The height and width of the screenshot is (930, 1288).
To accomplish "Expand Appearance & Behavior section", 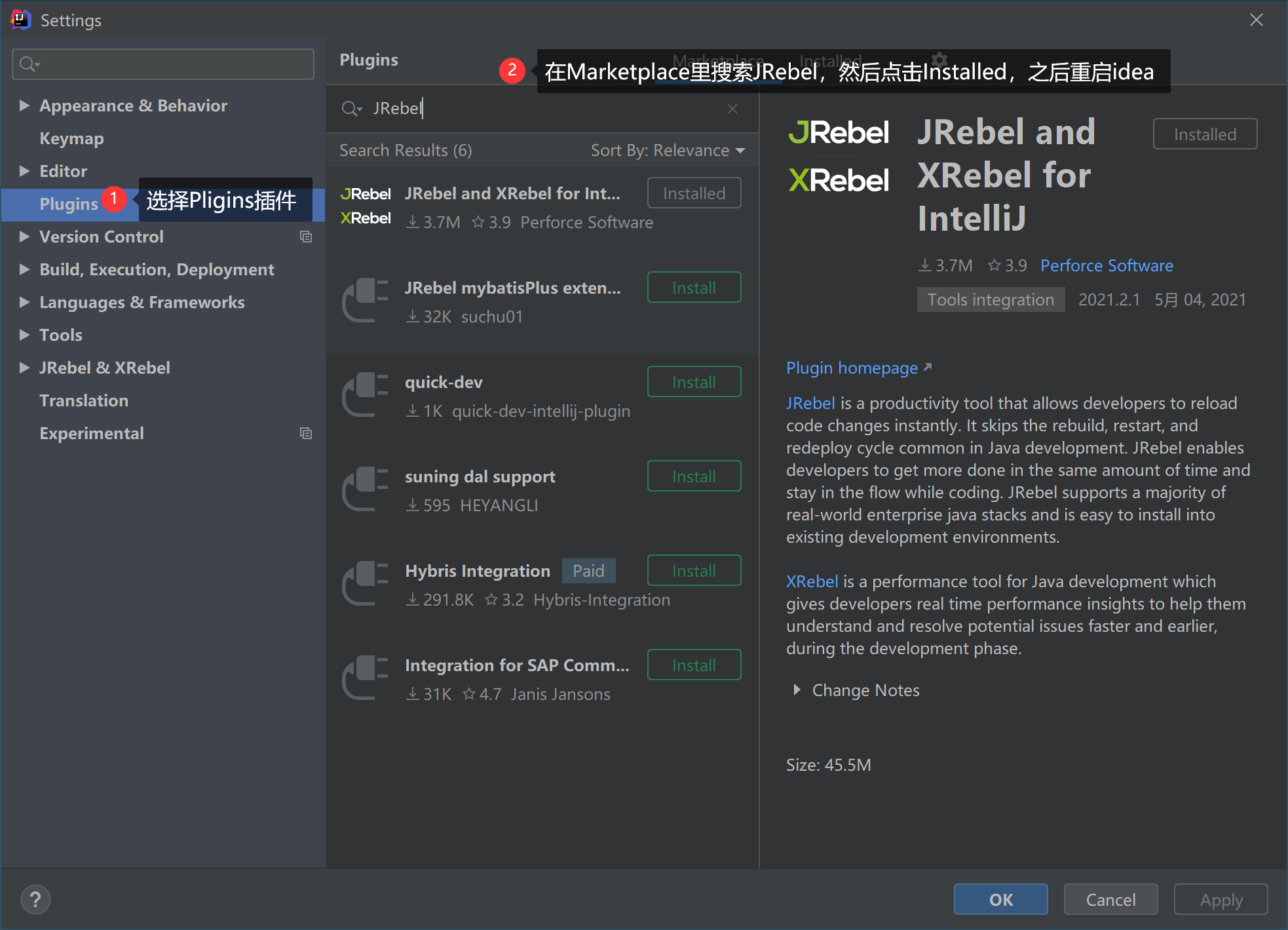I will pos(24,106).
